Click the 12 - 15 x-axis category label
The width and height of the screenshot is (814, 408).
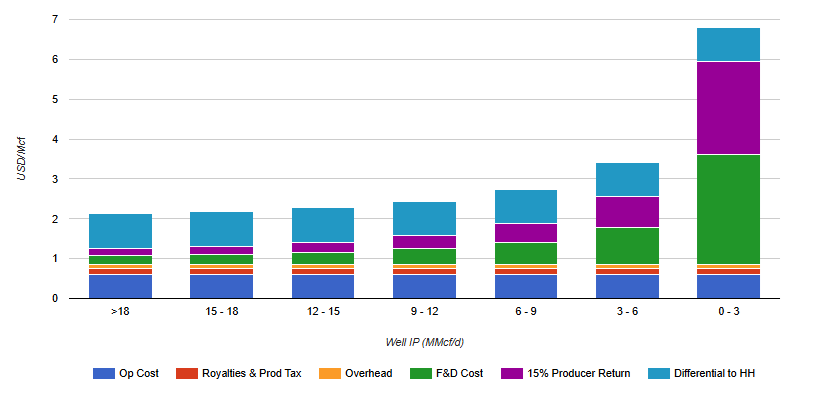pyautogui.click(x=323, y=312)
